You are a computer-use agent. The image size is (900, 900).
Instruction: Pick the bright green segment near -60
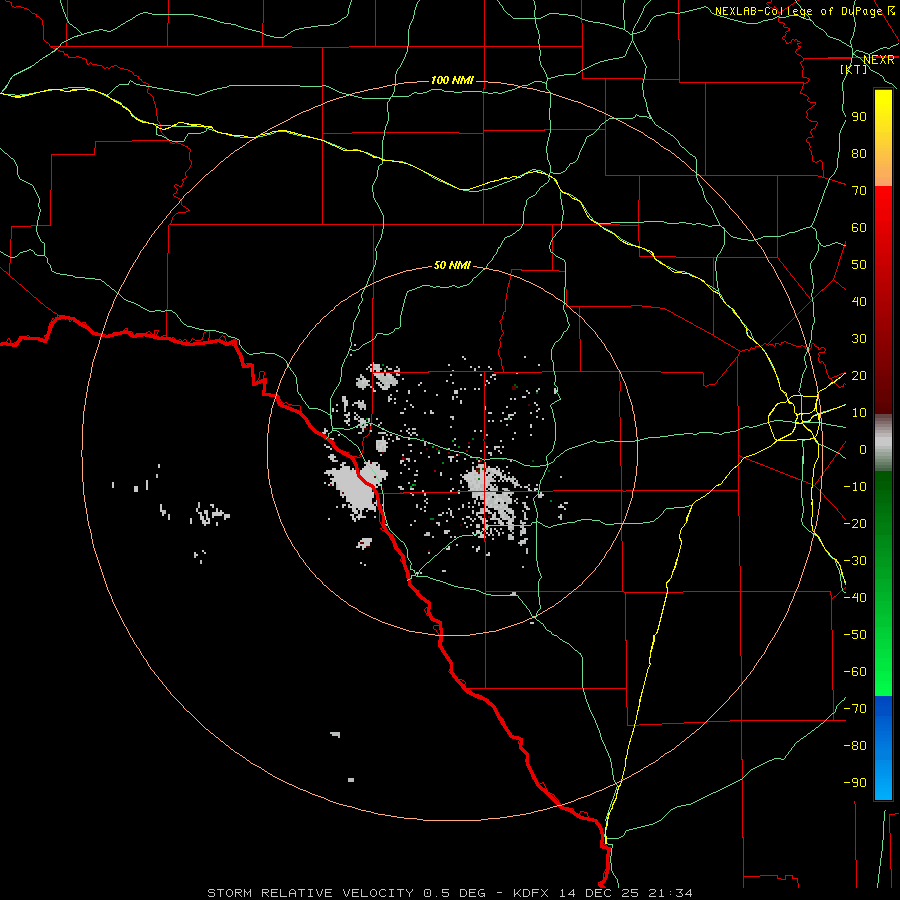pyautogui.click(x=883, y=672)
